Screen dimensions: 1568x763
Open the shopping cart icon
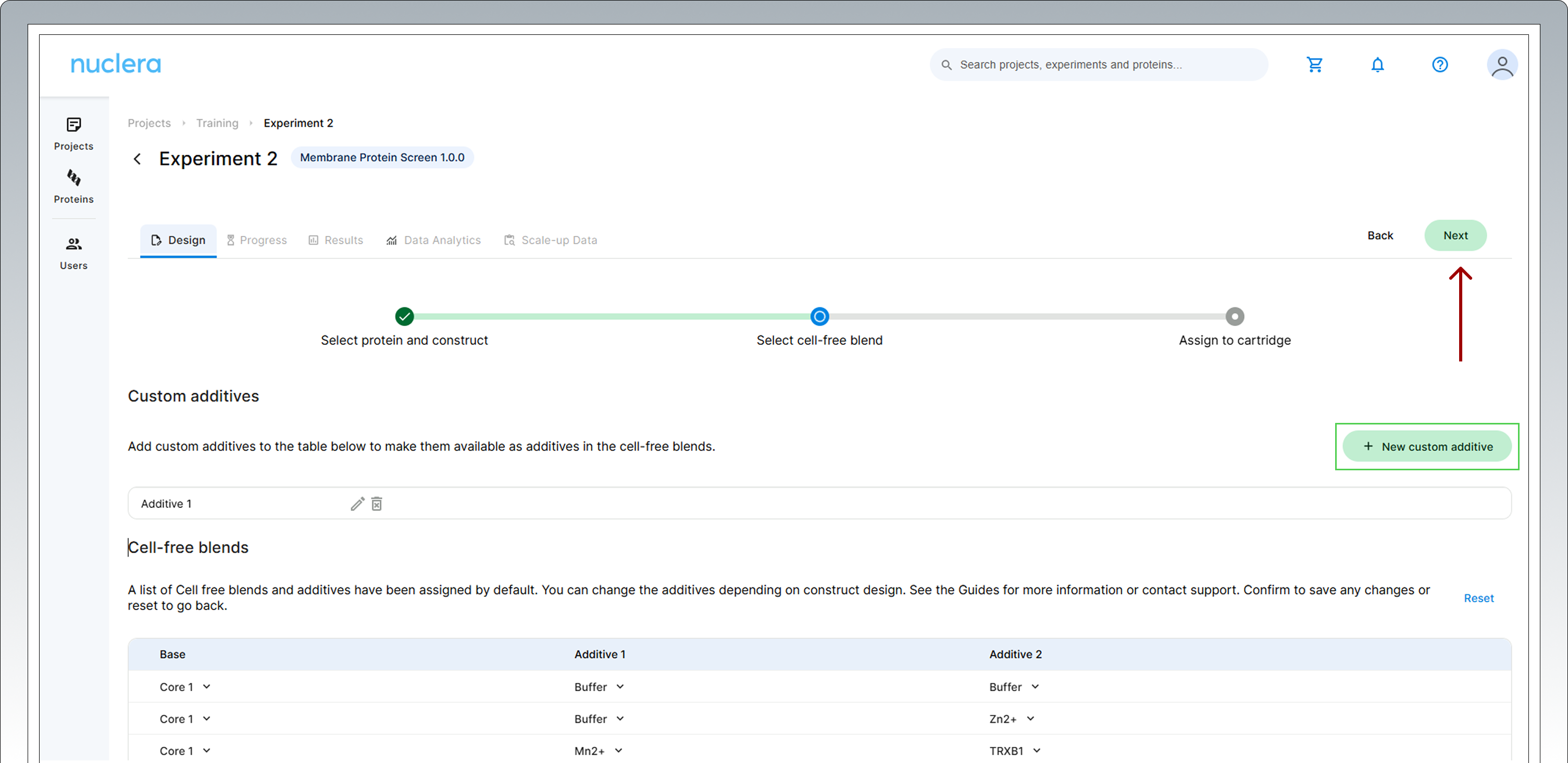pos(1315,65)
